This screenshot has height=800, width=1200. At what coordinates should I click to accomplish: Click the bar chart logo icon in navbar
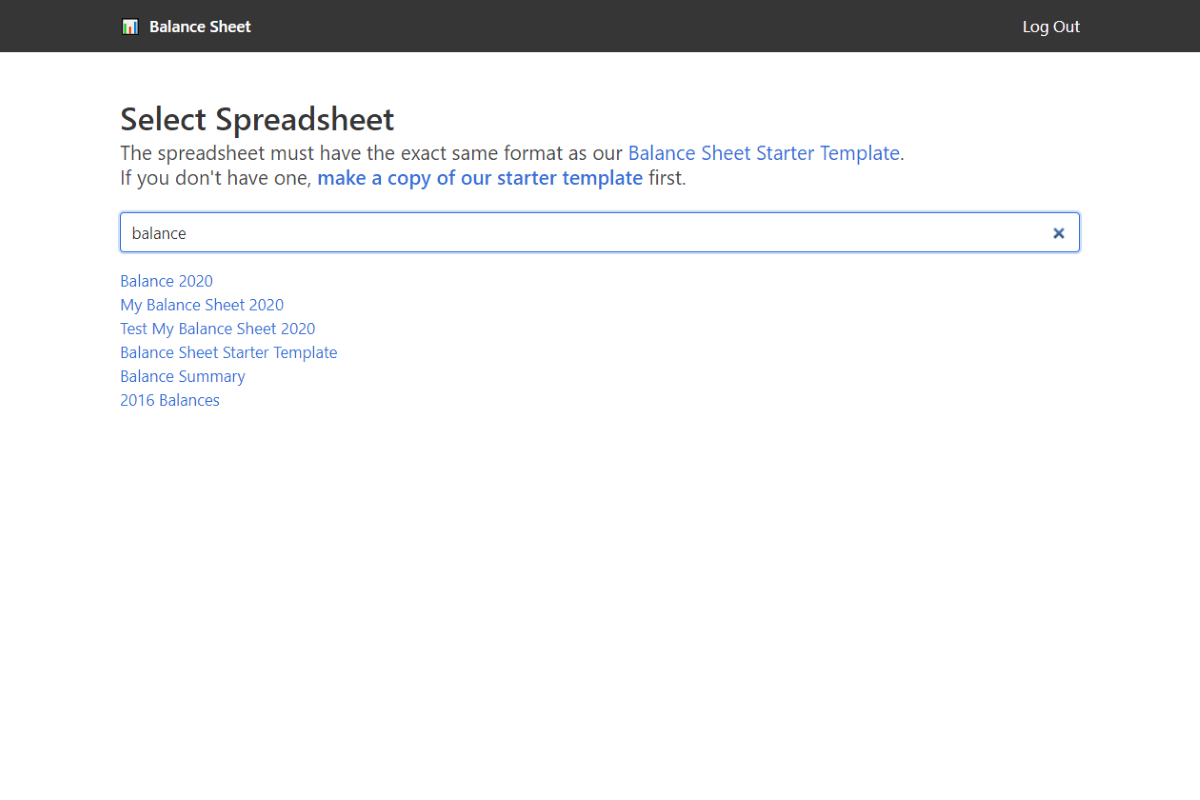point(130,27)
